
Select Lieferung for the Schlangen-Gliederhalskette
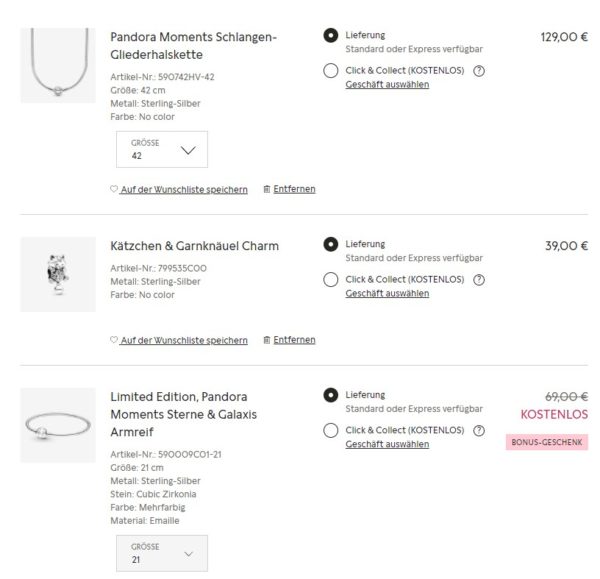tap(331, 35)
